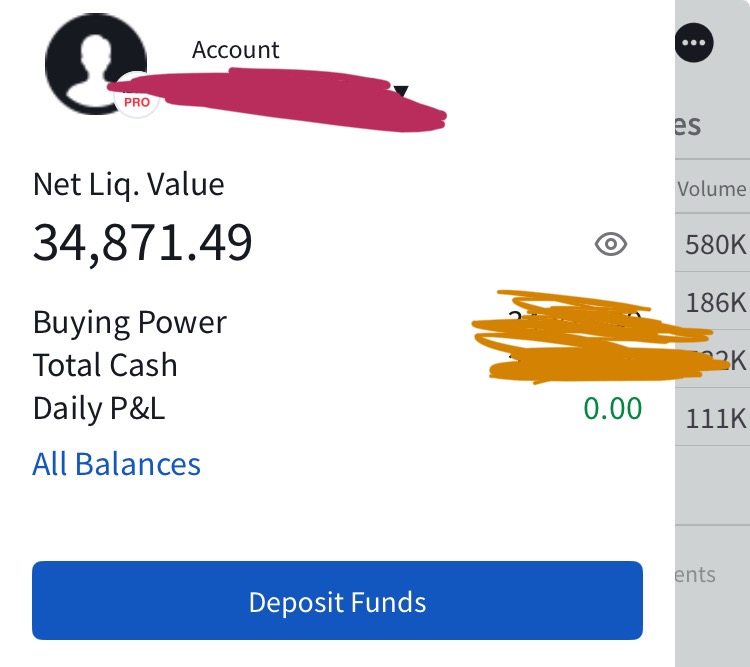
Task: Click the profile avatar icon
Action: (95, 63)
